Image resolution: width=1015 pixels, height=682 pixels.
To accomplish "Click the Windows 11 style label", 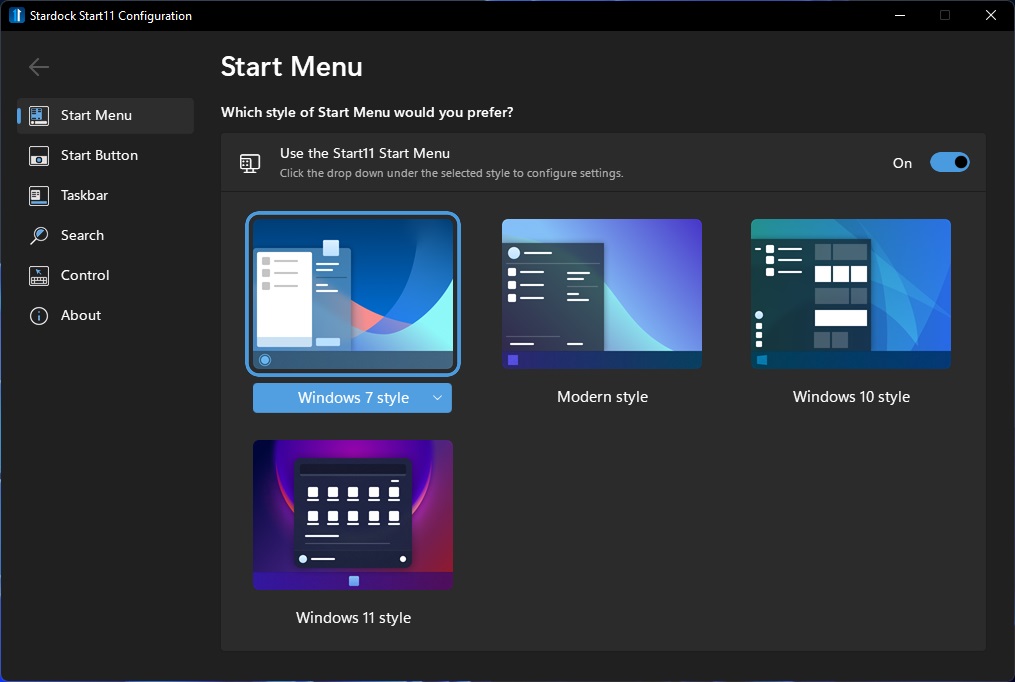I will coord(353,618).
